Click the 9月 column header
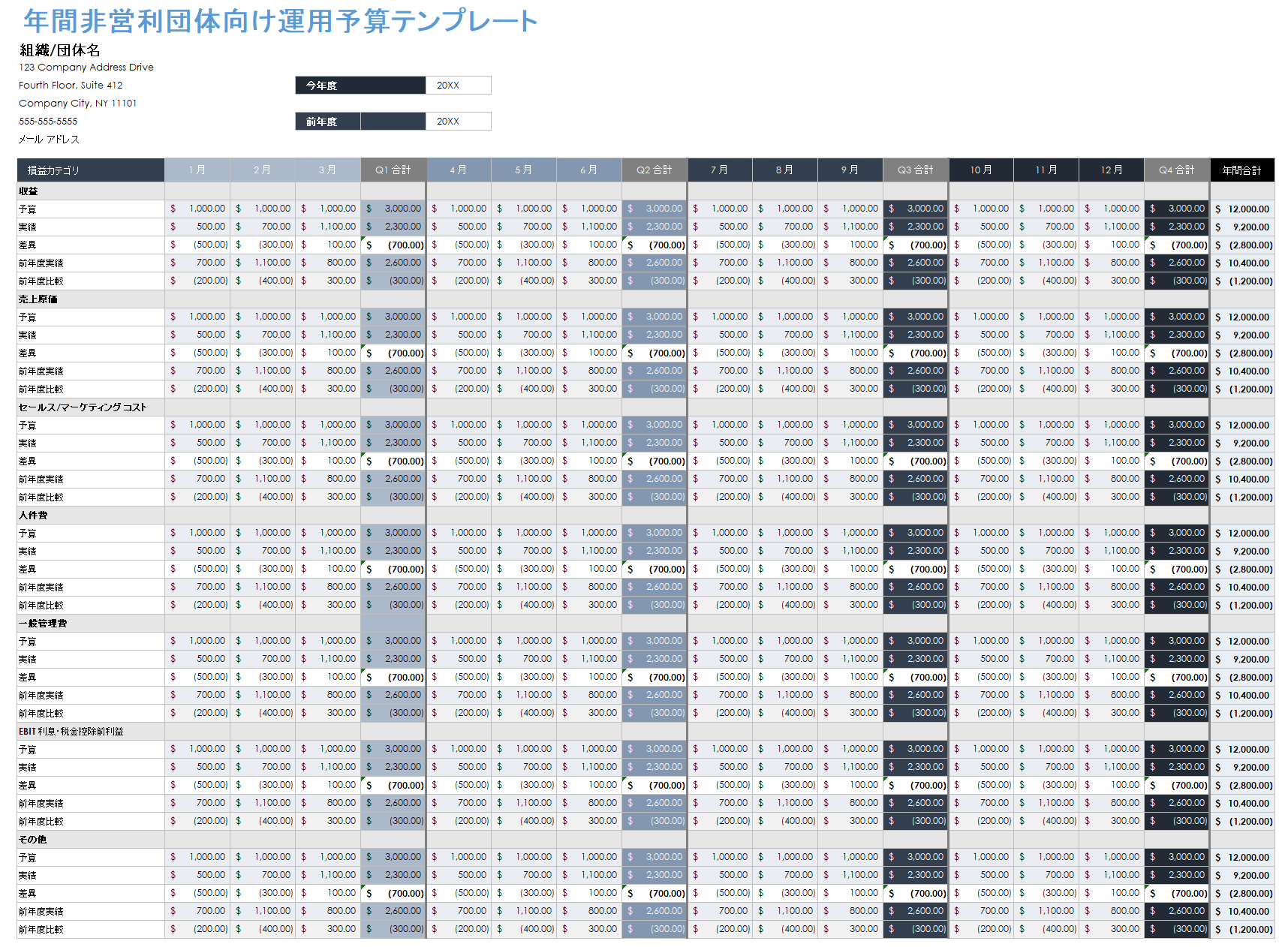Viewport: 1288px width, 947px height. tap(850, 170)
